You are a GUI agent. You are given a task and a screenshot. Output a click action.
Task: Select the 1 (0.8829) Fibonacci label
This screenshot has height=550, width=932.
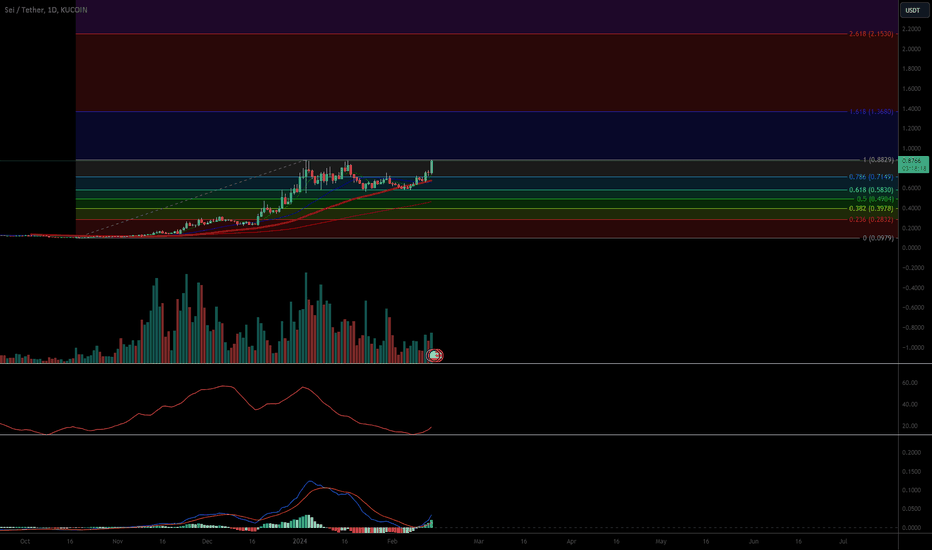click(x=878, y=160)
